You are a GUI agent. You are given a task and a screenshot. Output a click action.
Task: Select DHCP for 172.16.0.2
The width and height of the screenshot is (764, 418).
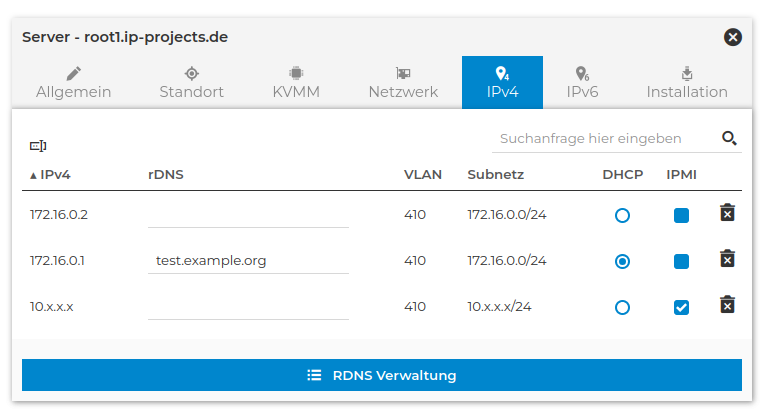tap(623, 215)
